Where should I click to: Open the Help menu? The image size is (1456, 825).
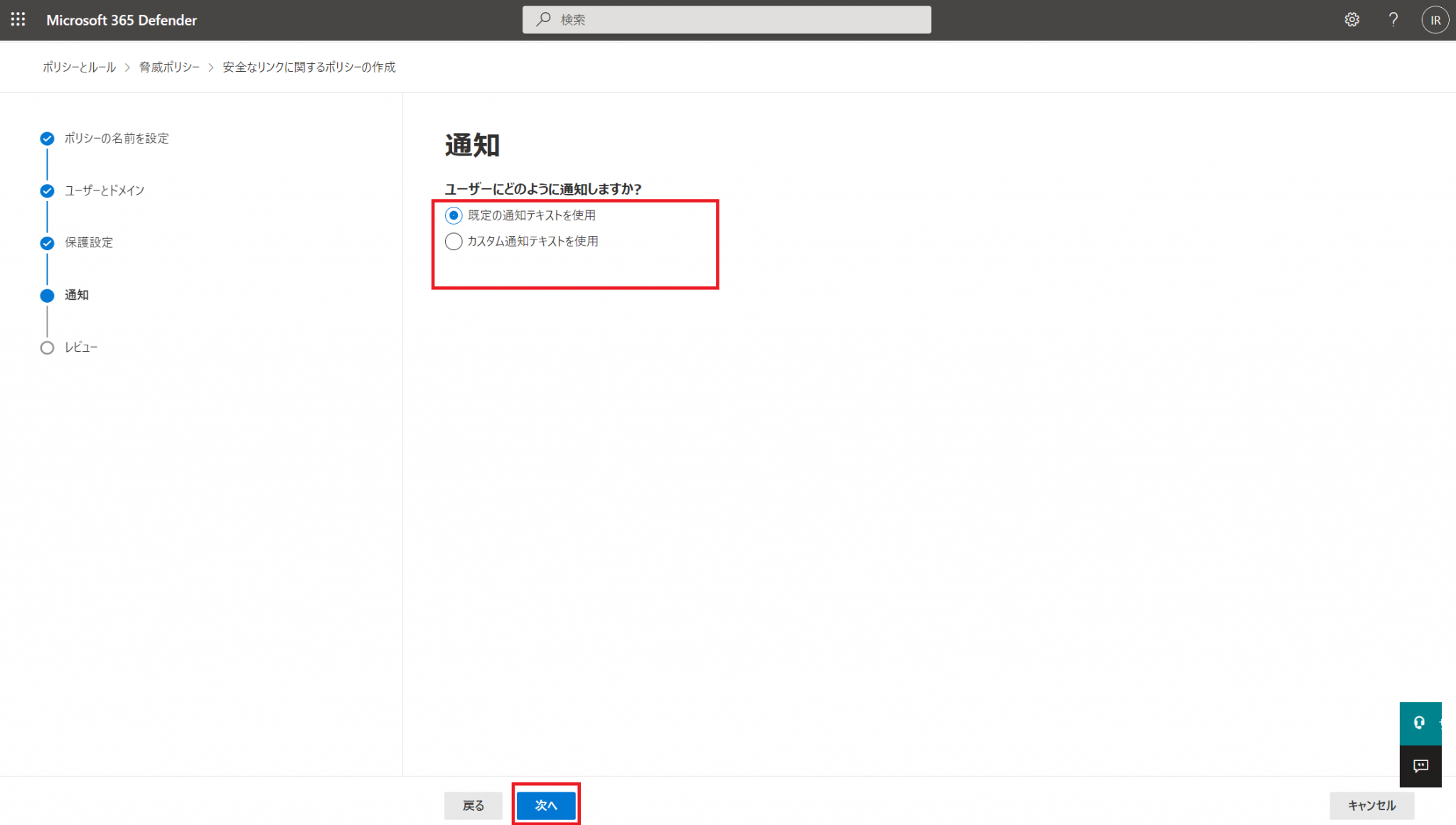point(1393,19)
